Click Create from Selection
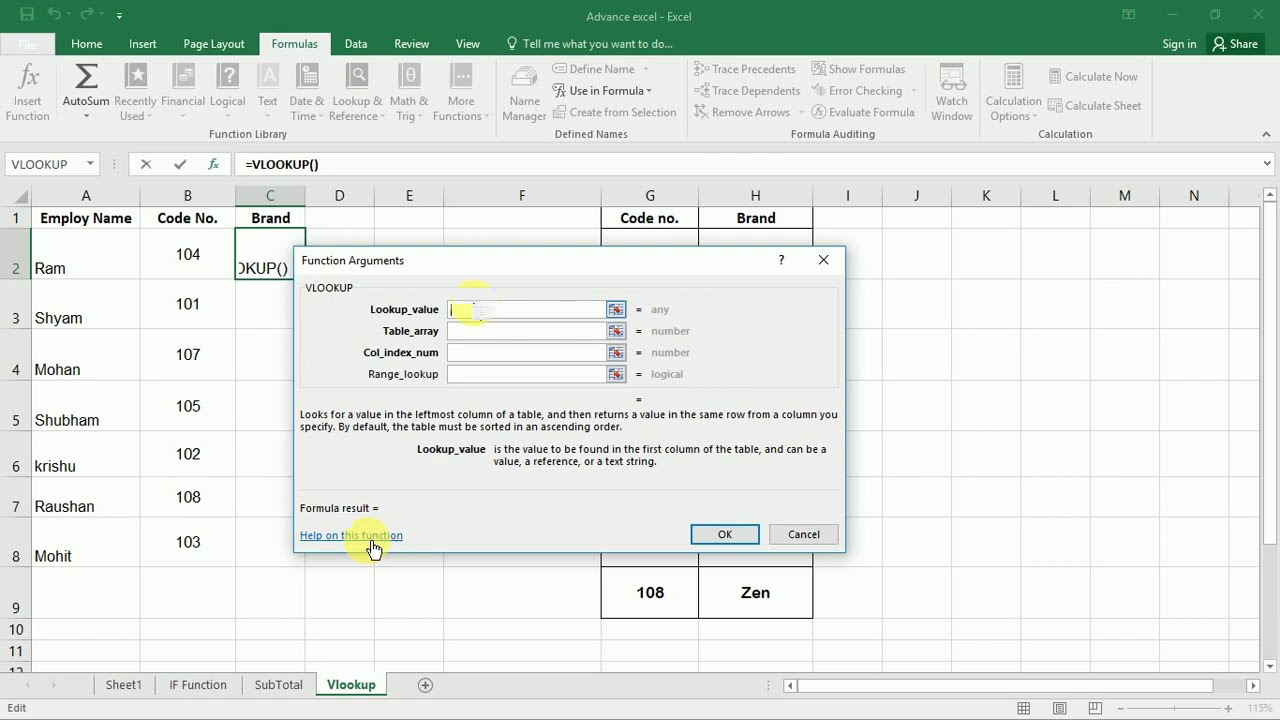 614,112
